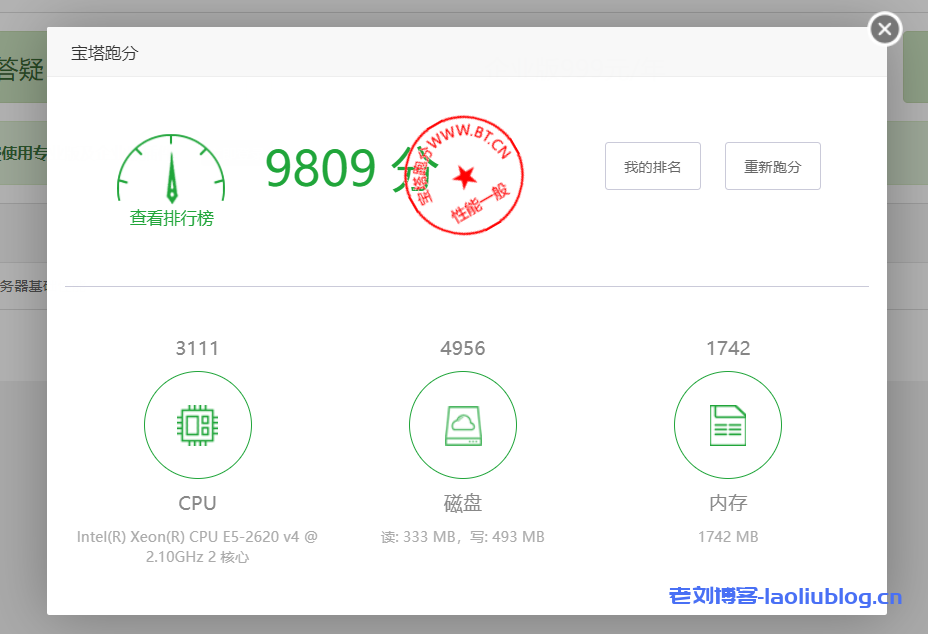Click the memory score 1742
The height and width of the screenshot is (634, 928).
click(728, 348)
